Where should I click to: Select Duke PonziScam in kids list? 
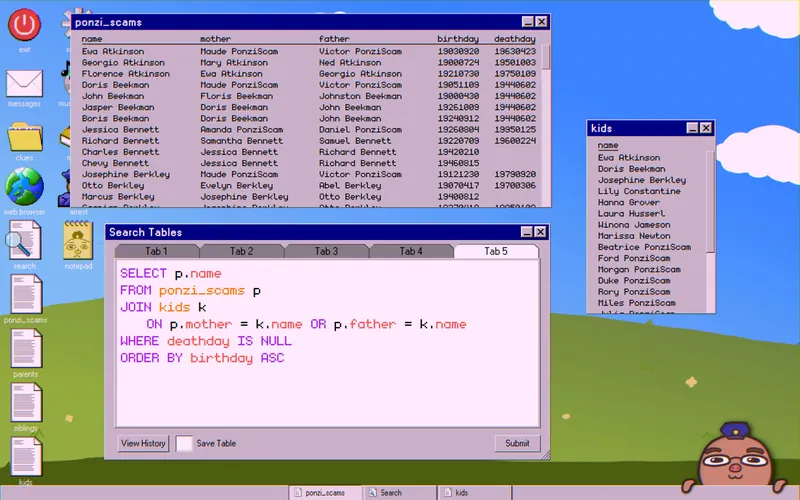point(634,281)
